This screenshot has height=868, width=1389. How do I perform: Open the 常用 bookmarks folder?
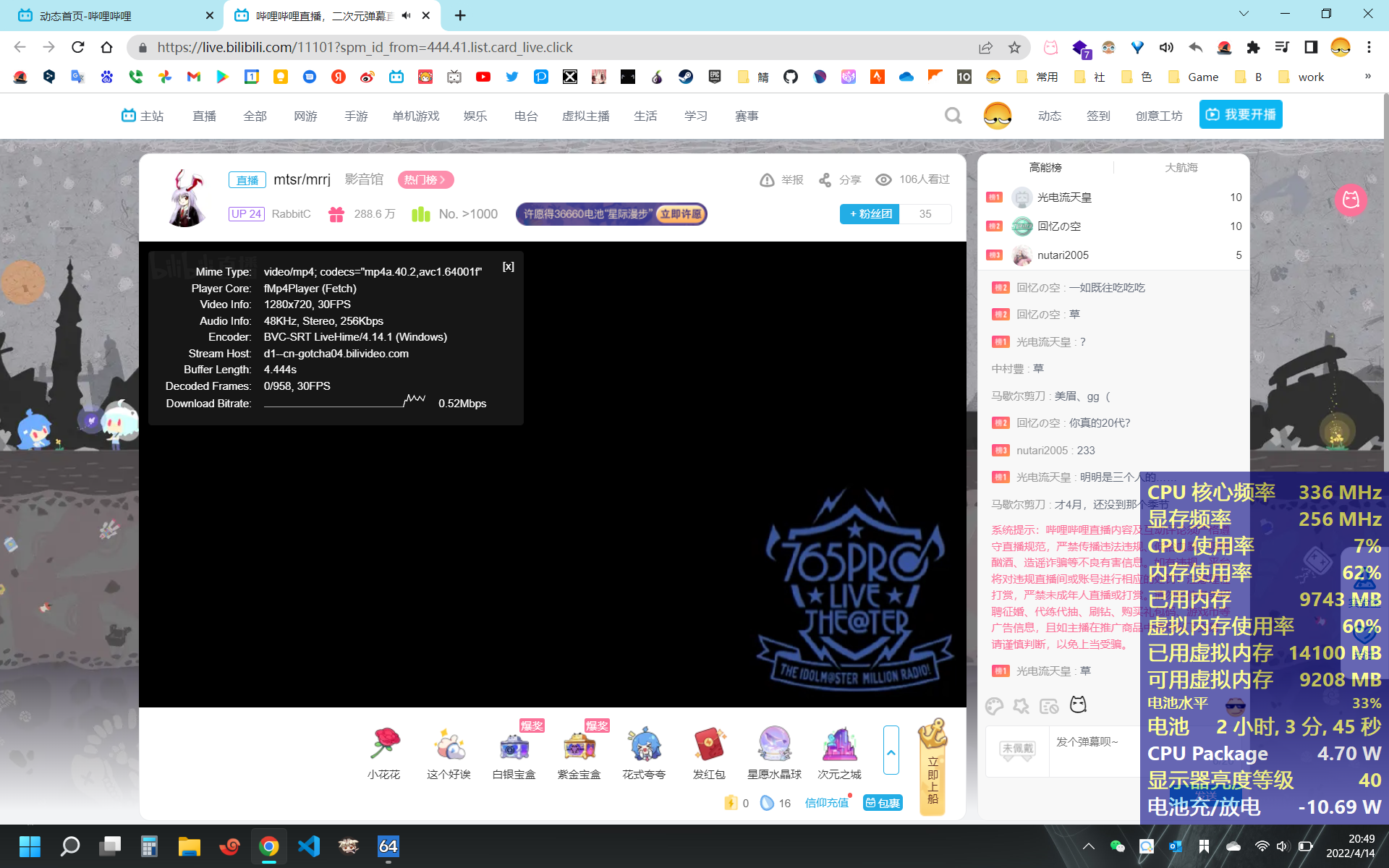point(1037,77)
